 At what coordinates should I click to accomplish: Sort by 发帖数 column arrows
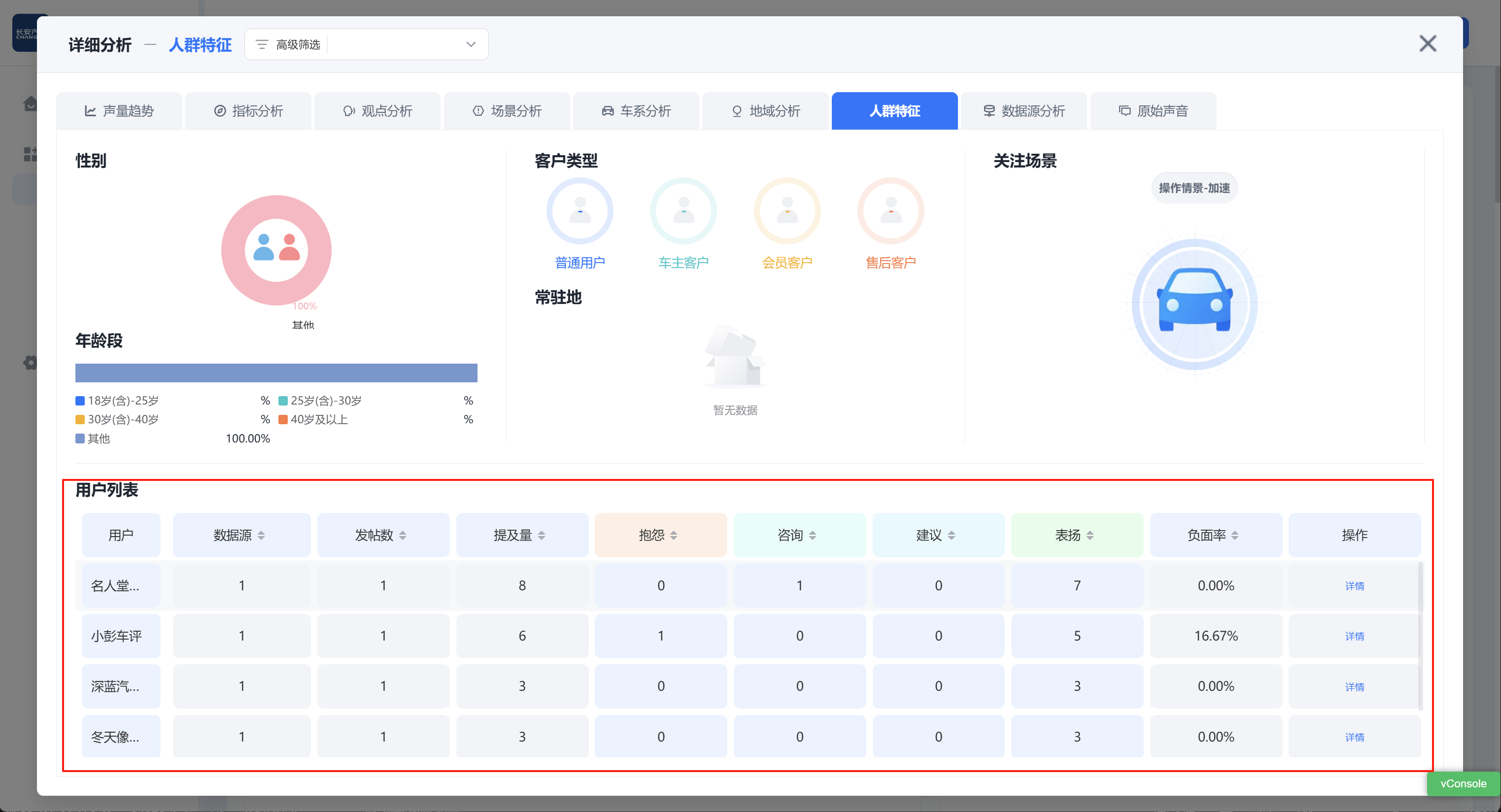pos(403,535)
